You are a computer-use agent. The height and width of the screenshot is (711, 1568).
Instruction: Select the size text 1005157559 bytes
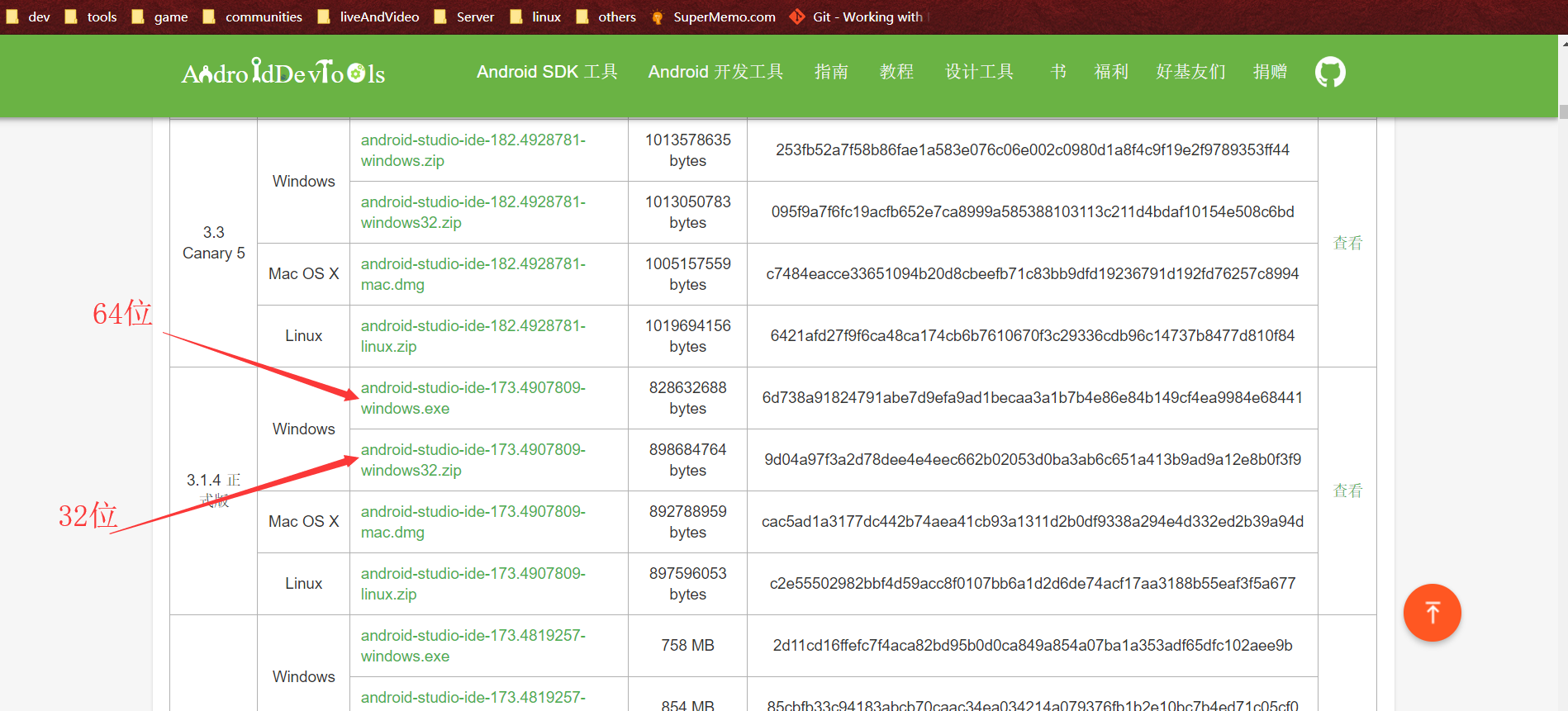tap(687, 274)
